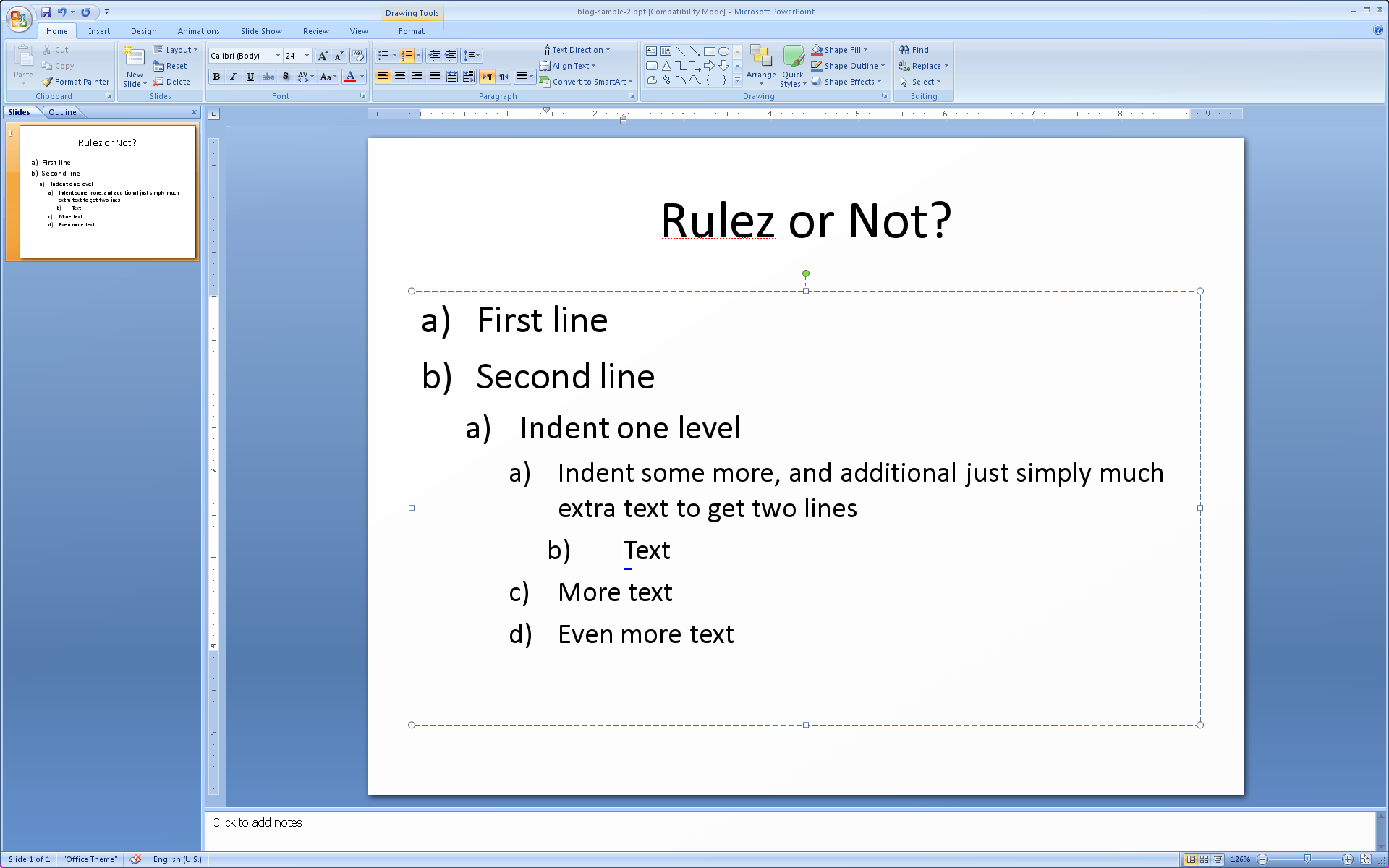
Task: Toggle underline formatting
Action: point(250,77)
